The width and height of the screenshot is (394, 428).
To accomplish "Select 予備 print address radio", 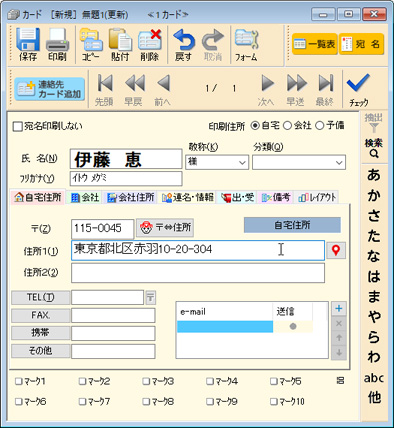I will (319, 126).
